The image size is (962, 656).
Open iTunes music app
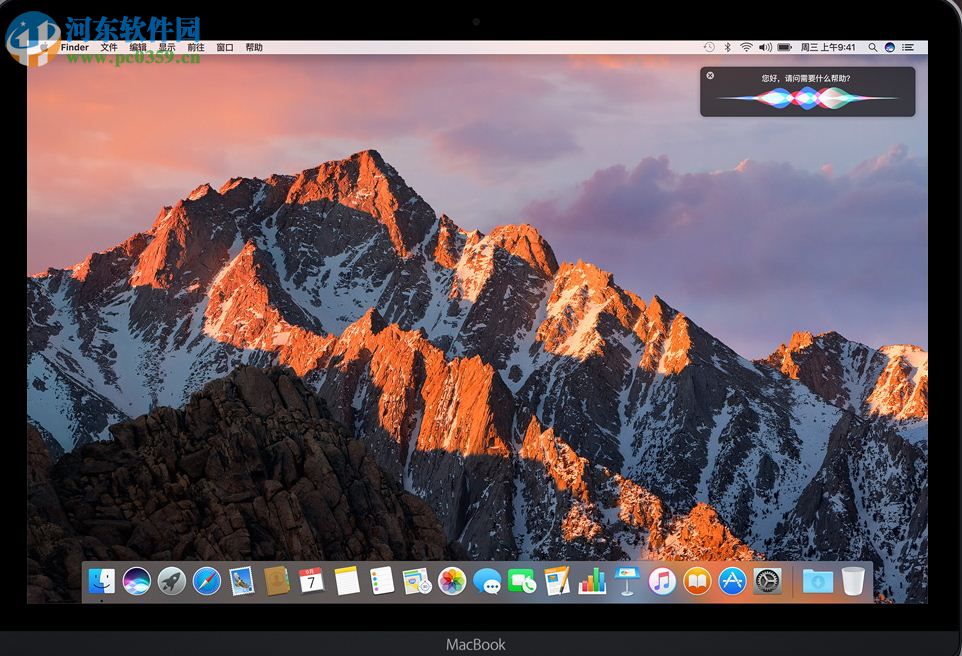(x=662, y=581)
